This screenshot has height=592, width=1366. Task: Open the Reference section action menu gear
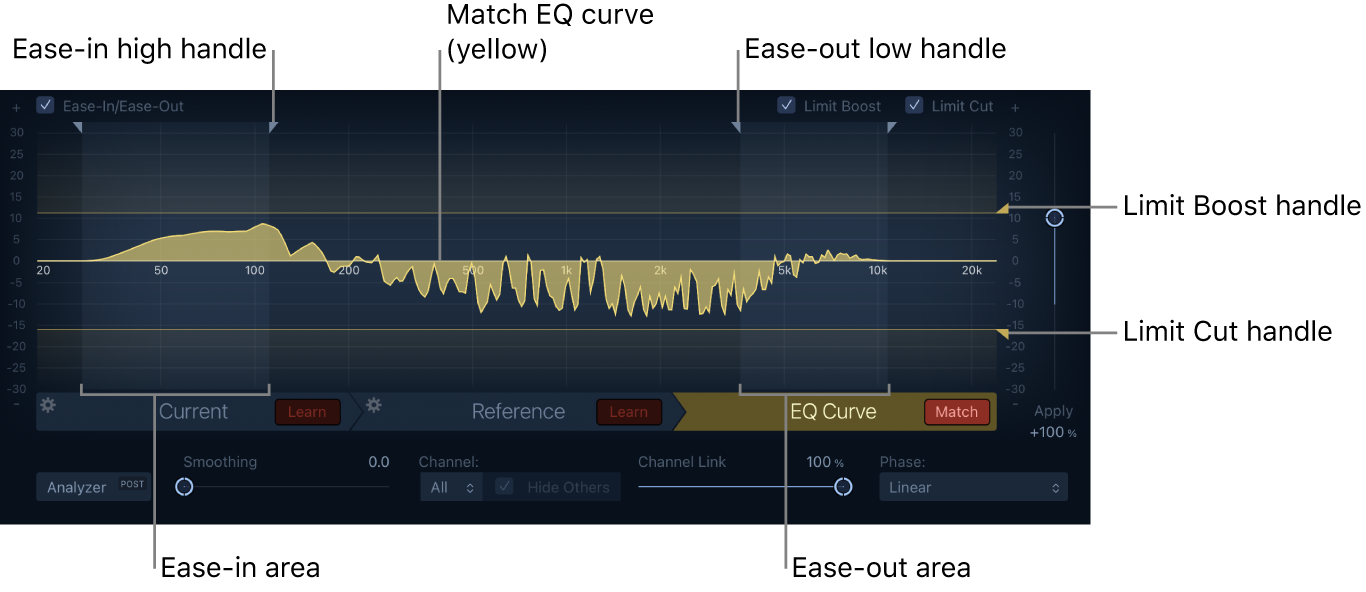click(x=372, y=410)
